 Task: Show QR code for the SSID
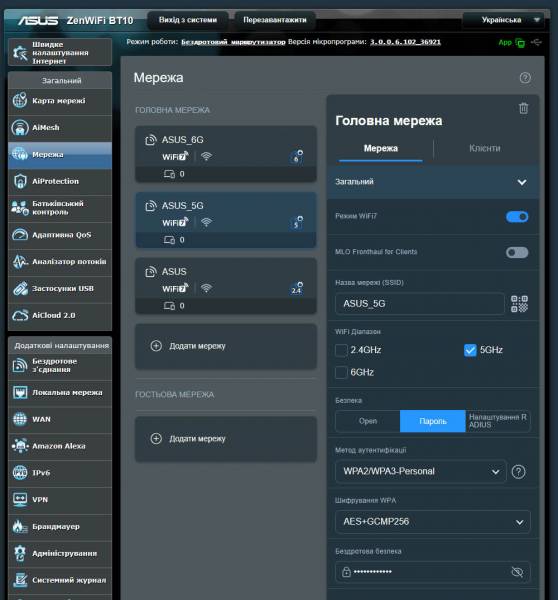tap(519, 304)
